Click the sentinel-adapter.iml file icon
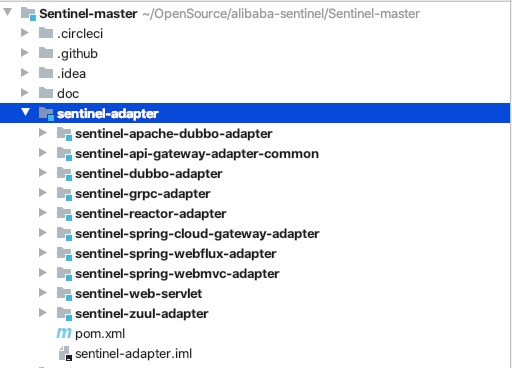 (65, 353)
